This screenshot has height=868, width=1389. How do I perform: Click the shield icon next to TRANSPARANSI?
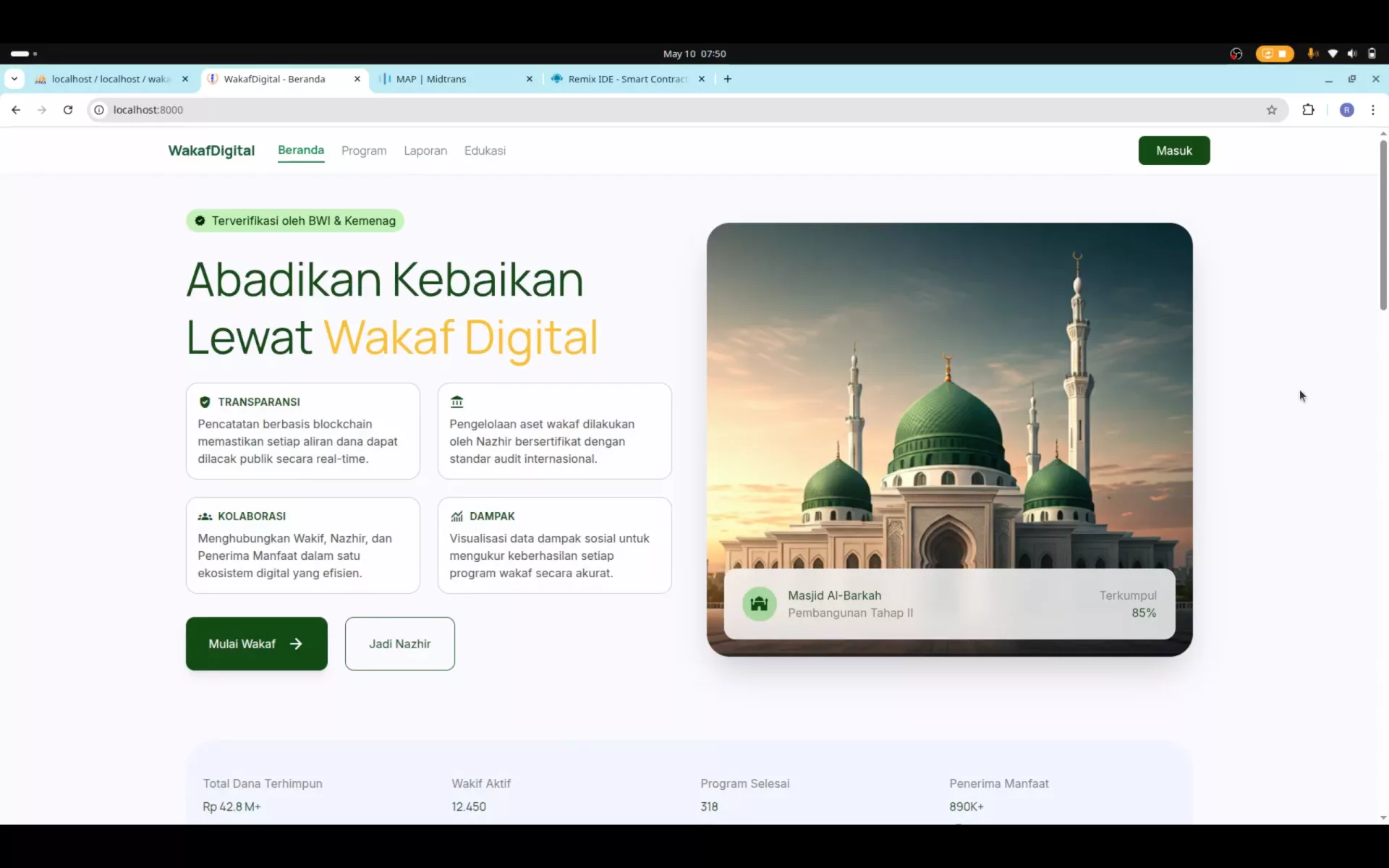tap(205, 402)
